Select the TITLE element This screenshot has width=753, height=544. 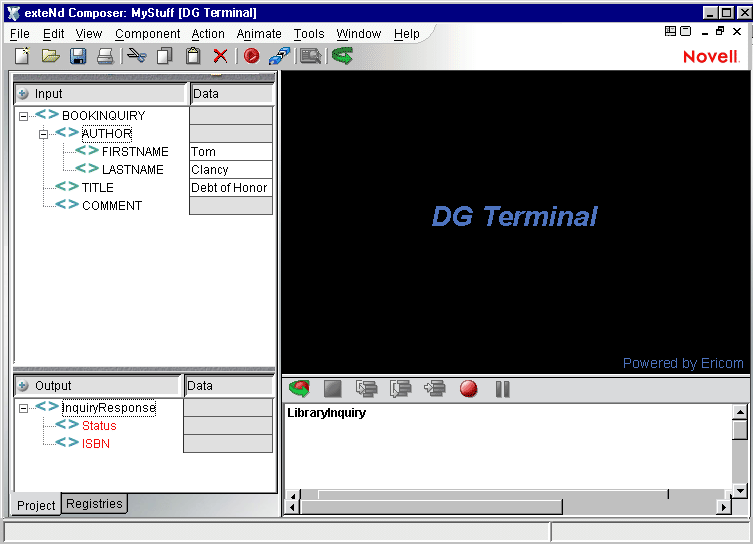pyautogui.click(x=97, y=188)
